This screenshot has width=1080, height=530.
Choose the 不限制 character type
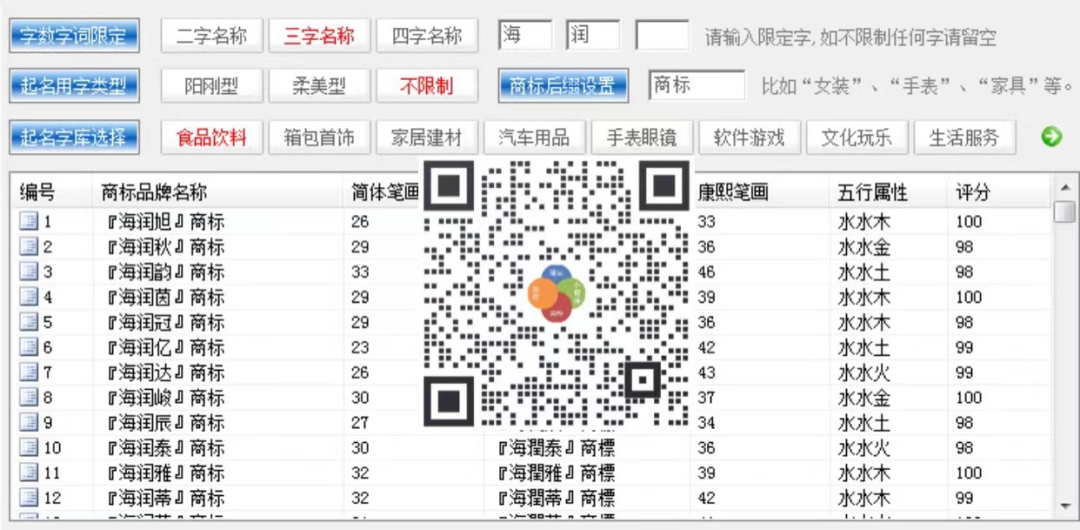point(427,86)
